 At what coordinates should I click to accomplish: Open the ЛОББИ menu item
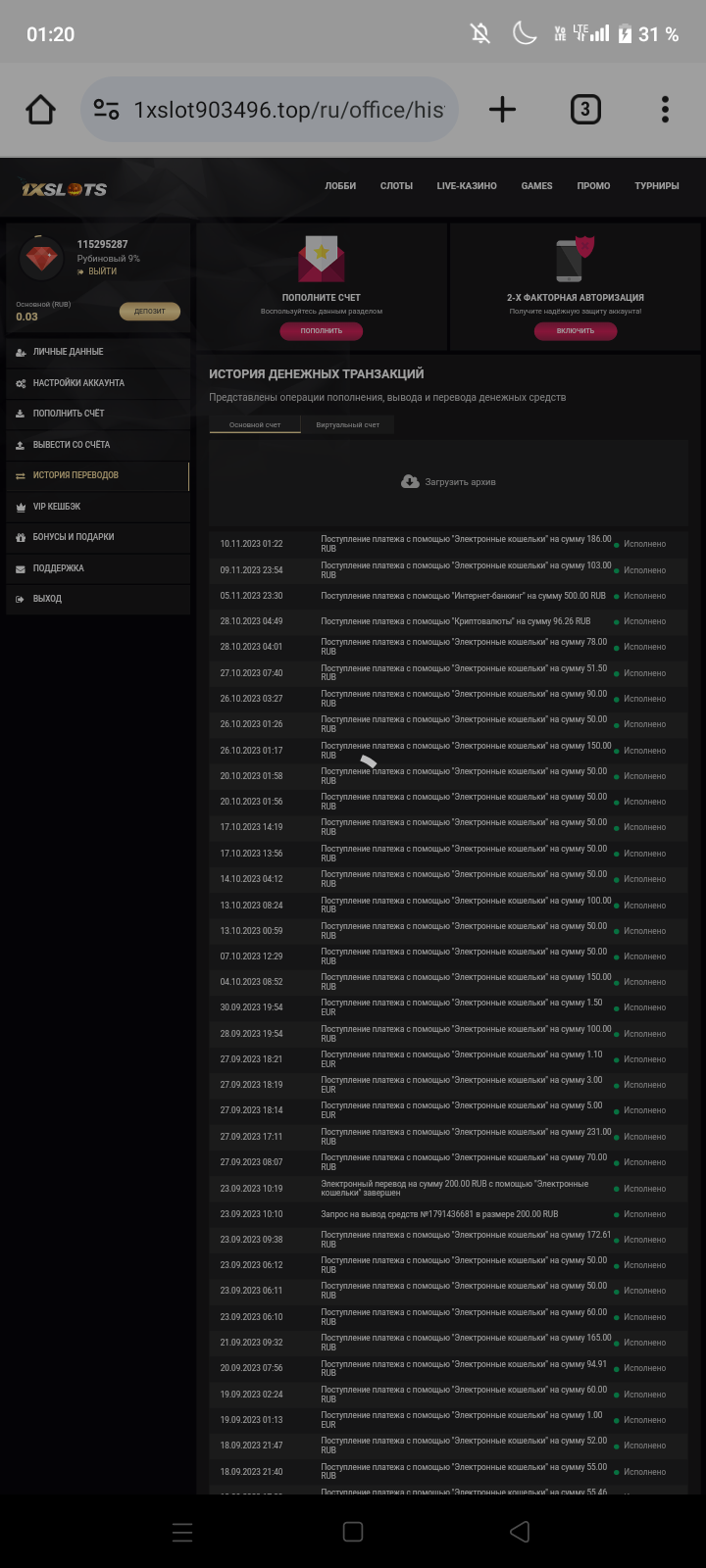coord(340,186)
